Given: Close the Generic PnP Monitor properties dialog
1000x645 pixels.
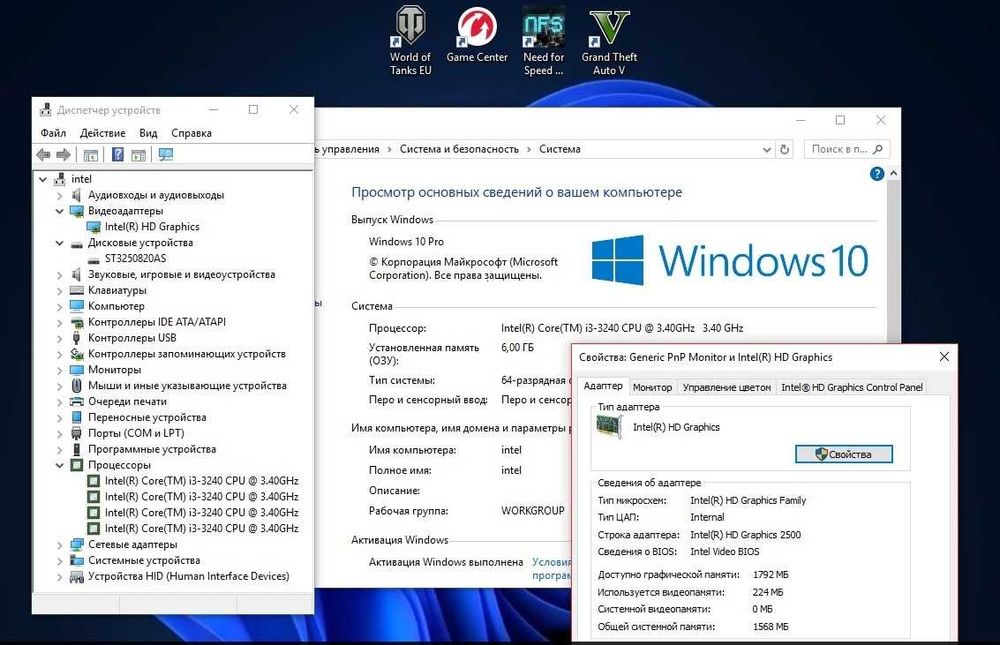Looking at the screenshot, I should point(945,357).
